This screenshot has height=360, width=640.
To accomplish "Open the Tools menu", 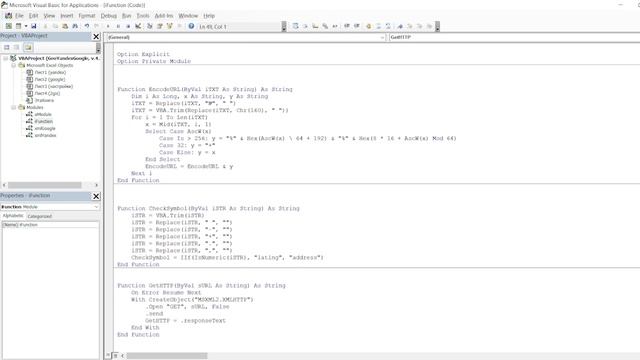I will tap(143, 16).
